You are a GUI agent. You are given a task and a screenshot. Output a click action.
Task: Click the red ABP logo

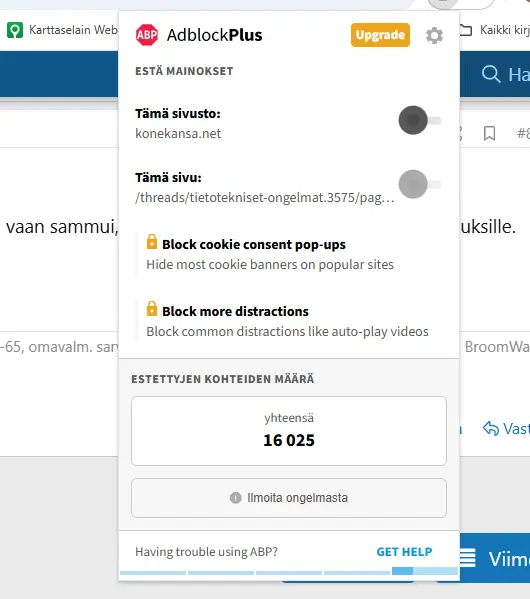click(147, 35)
